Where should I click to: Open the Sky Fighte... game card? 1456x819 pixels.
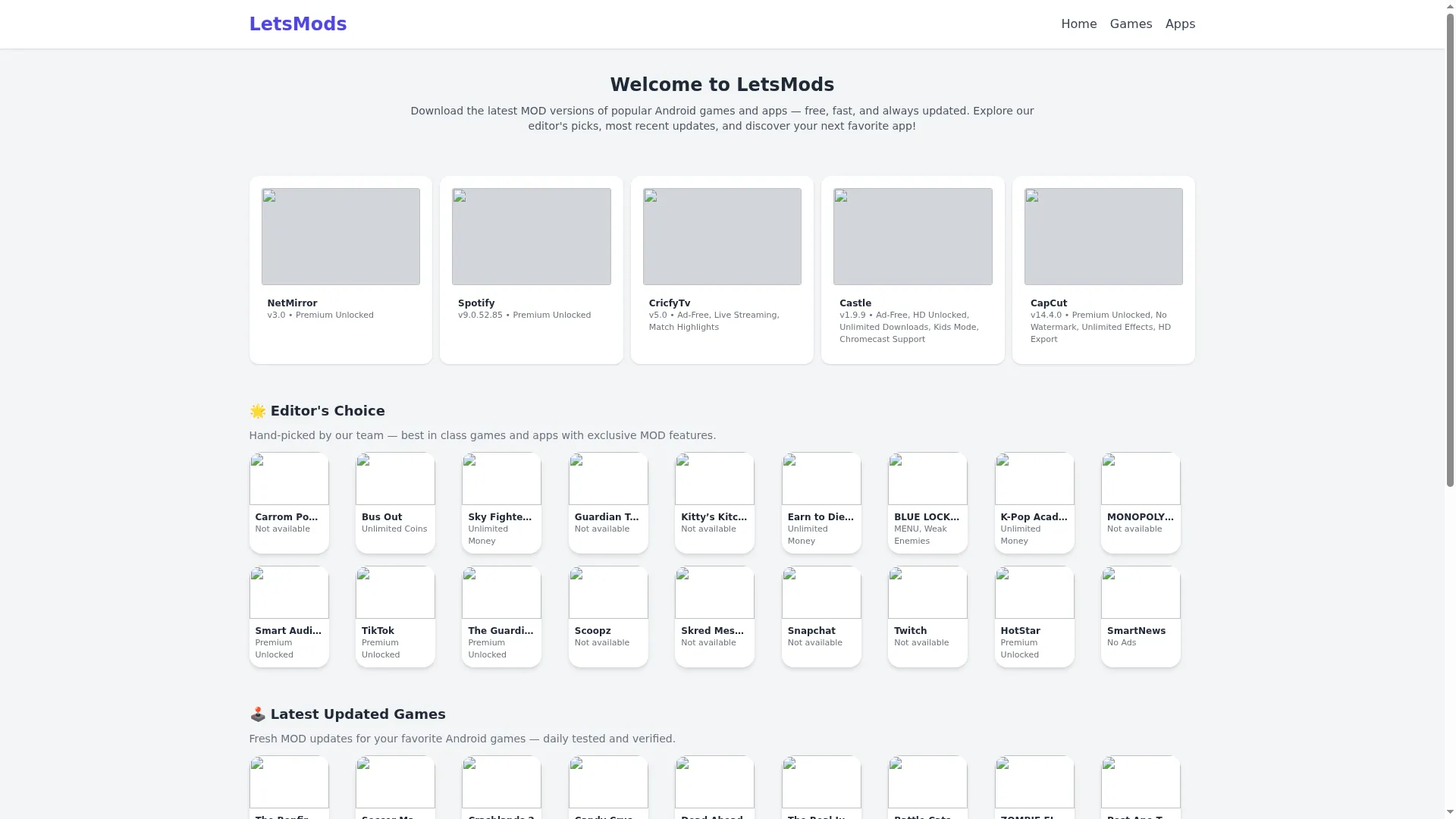(x=501, y=503)
